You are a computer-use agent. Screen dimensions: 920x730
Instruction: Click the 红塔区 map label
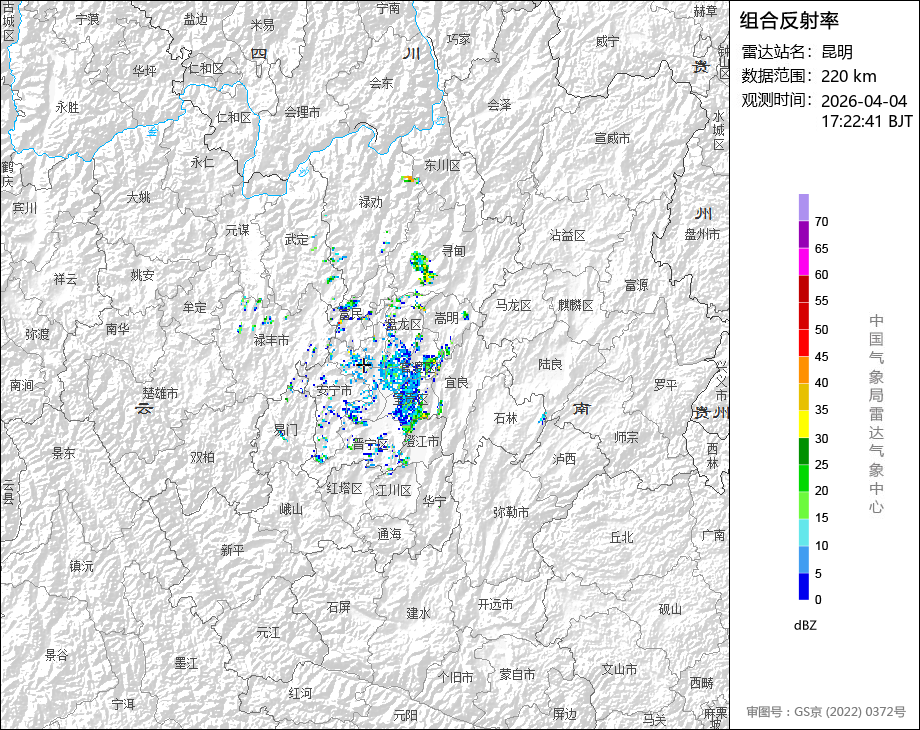click(x=344, y=488)
